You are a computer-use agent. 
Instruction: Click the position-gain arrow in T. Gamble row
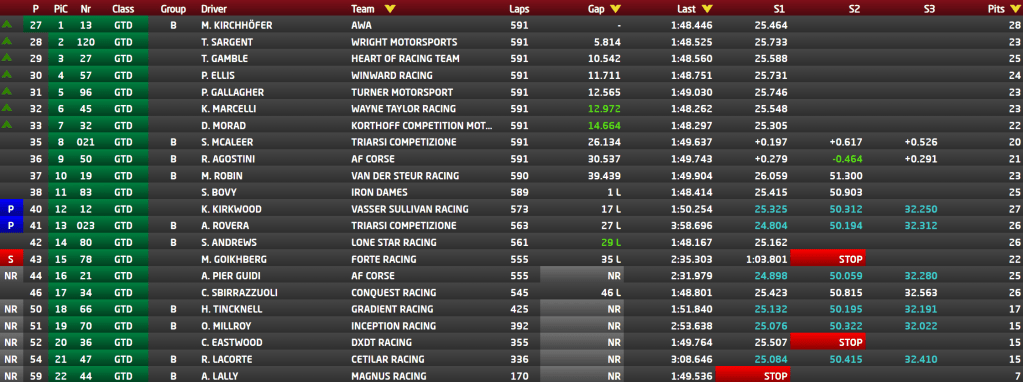pyautogui.click(x=8, y=57)
